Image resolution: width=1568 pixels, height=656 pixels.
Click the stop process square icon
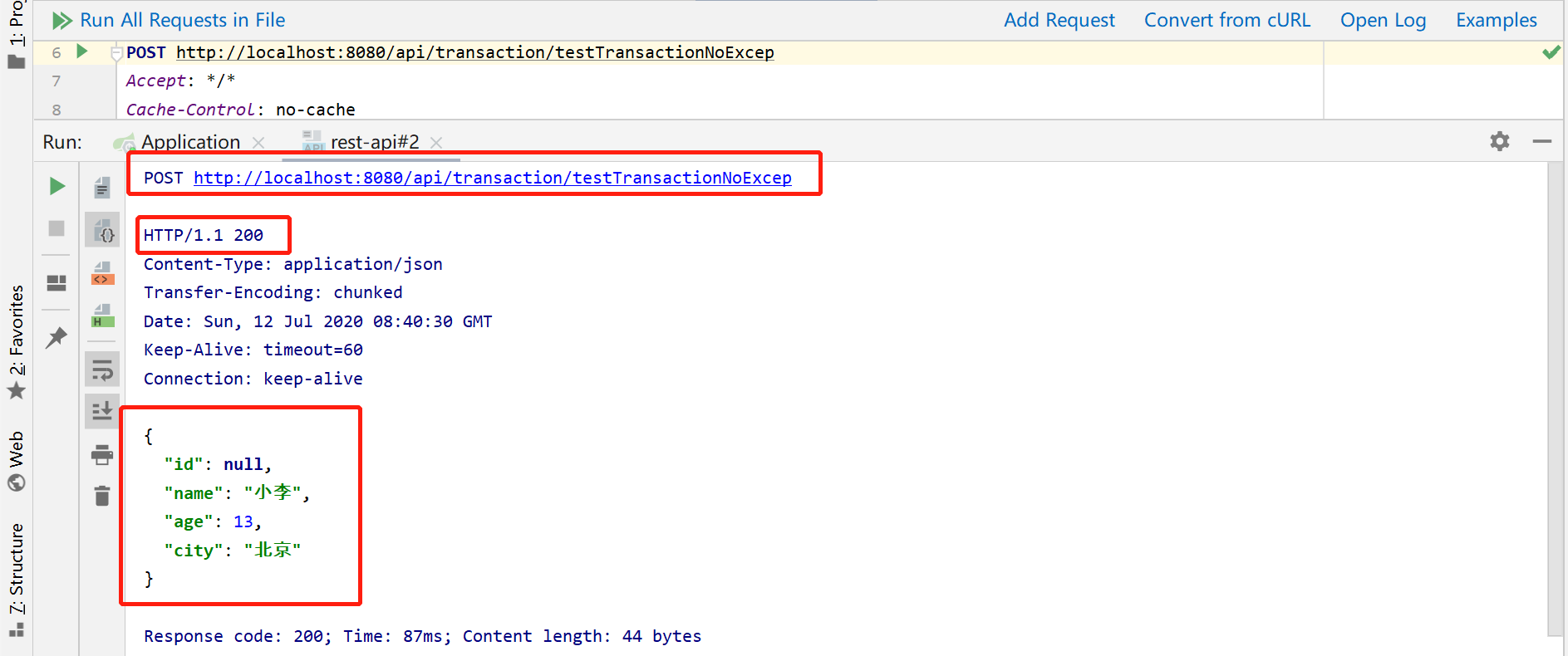click(x=57, y=228)
